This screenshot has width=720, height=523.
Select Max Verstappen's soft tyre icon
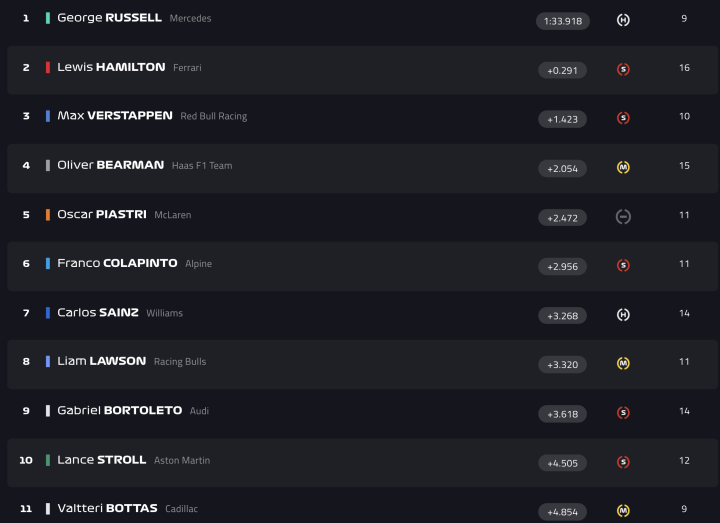coord(623,118)
